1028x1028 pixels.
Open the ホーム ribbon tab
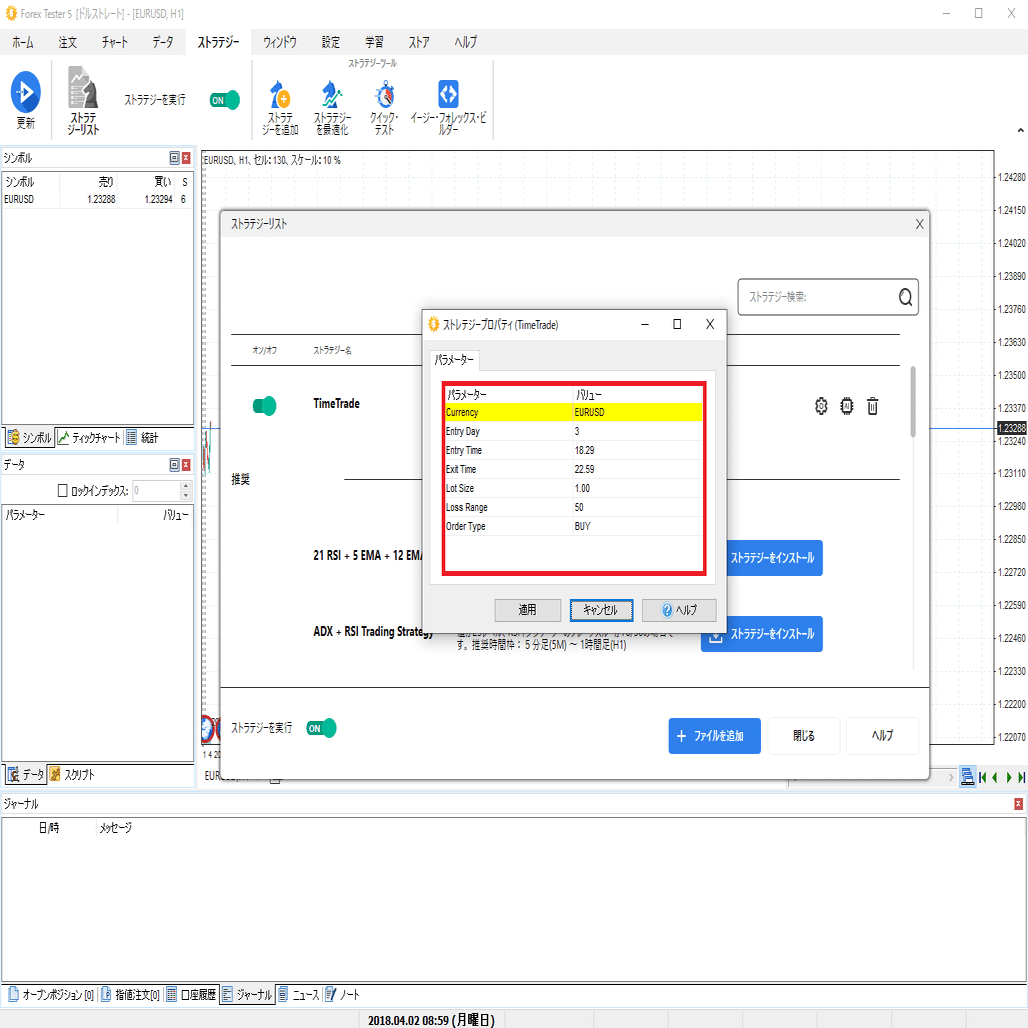[x=21, y=42]
